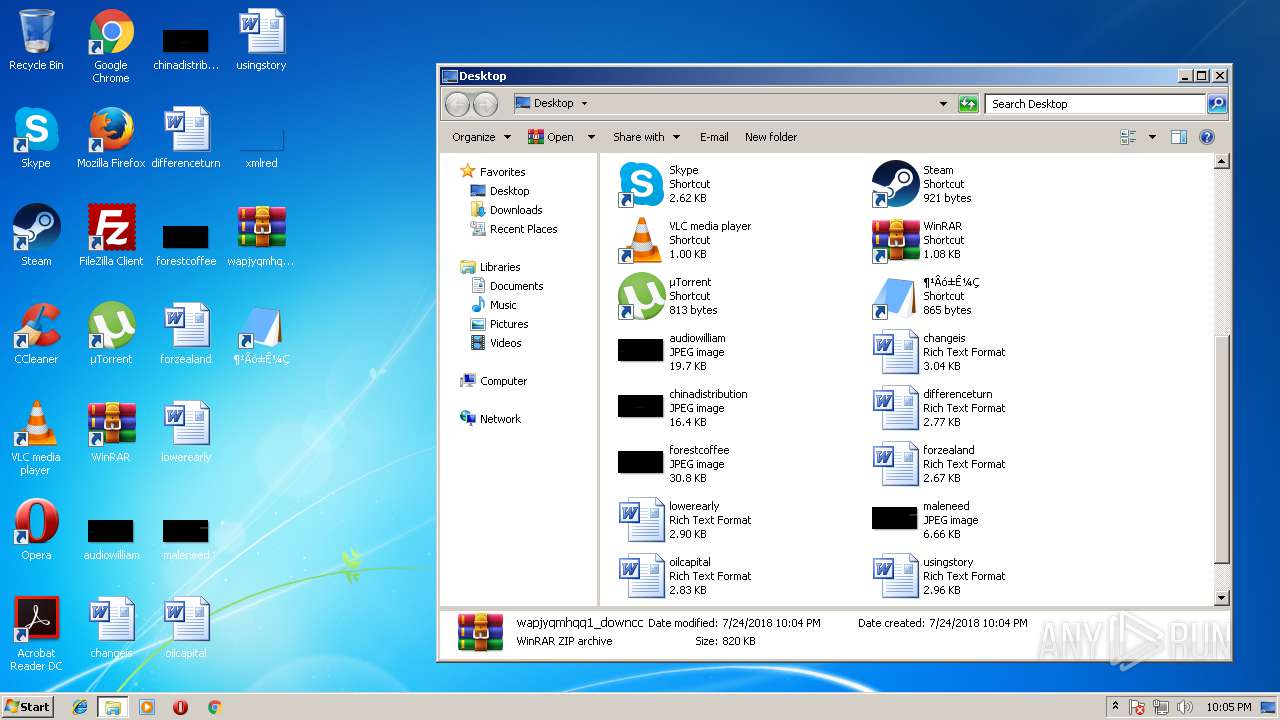Click the Forward navigation button in Explorer

[485, 104]
